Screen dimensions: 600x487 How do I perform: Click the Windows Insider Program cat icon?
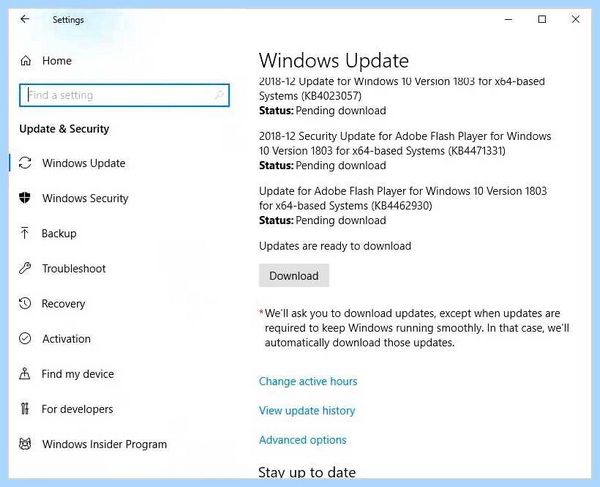tap(25, 444)
